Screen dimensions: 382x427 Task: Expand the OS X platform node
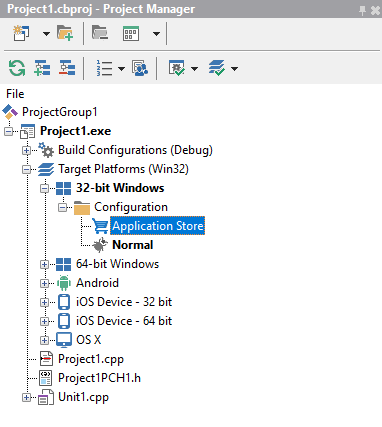click(x=45, y=340)
